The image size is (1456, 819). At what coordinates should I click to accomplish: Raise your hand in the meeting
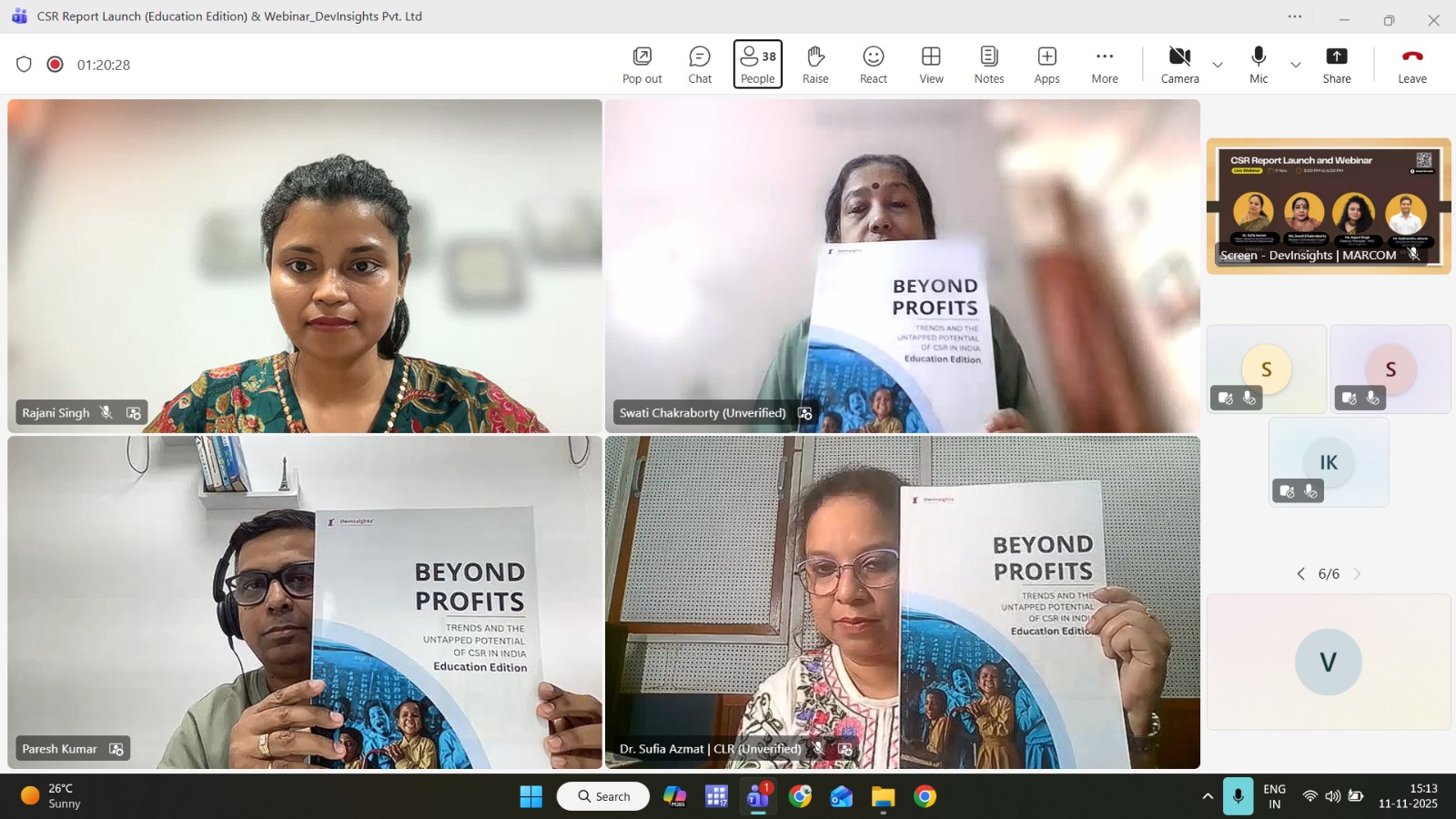(815, 65)
